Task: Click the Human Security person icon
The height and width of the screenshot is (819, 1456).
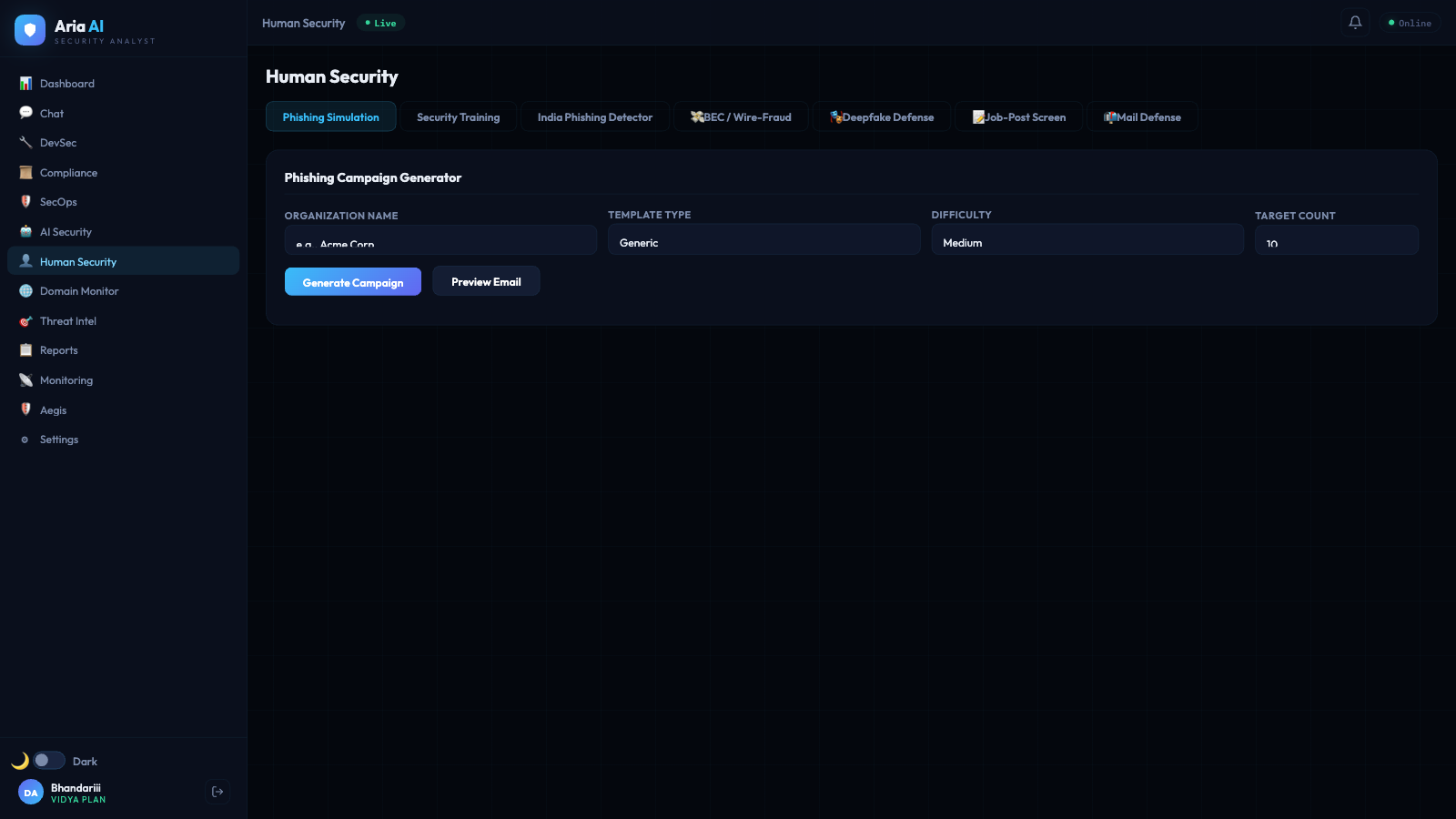Action: [25, 261]
